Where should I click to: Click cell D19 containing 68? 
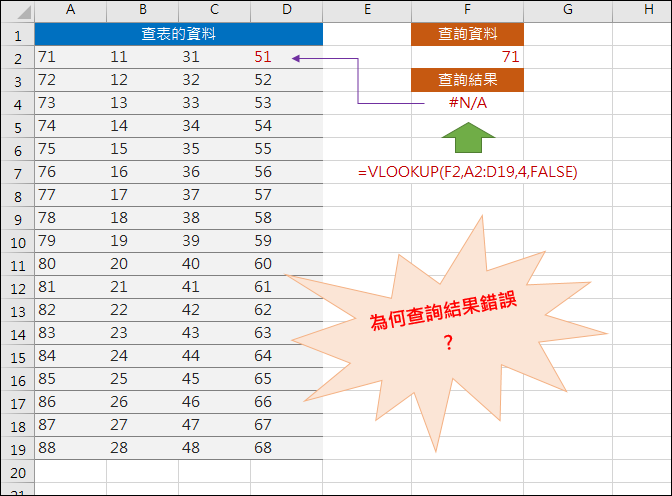287,448
